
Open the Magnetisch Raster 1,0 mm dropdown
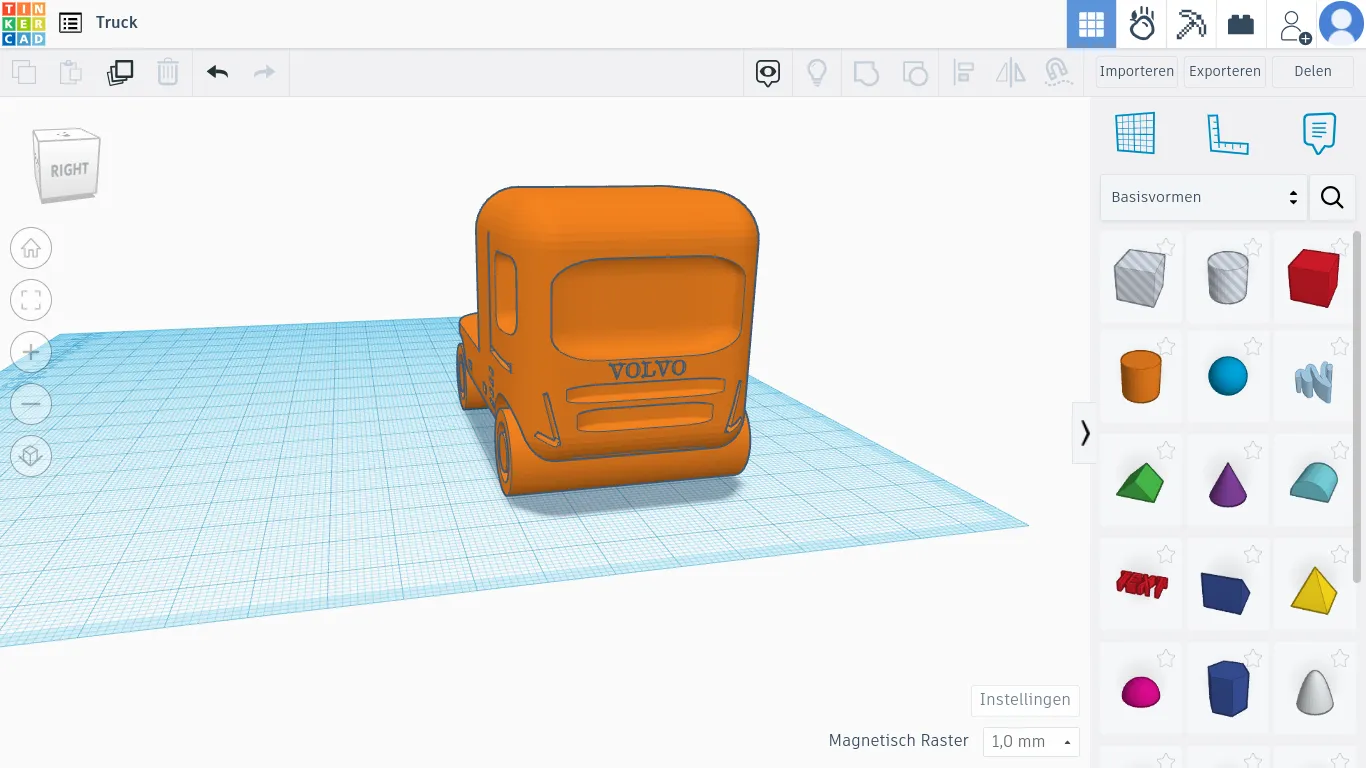(x=1031, y=741)
